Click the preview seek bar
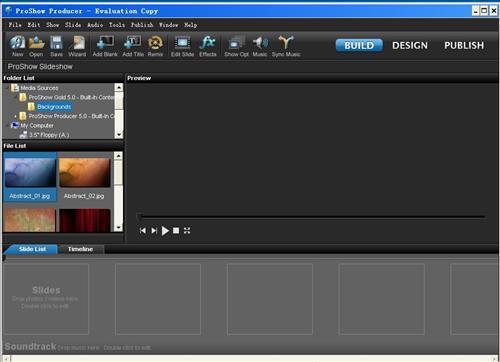This screenshot has width=500, height=362. tap(312, 217)
